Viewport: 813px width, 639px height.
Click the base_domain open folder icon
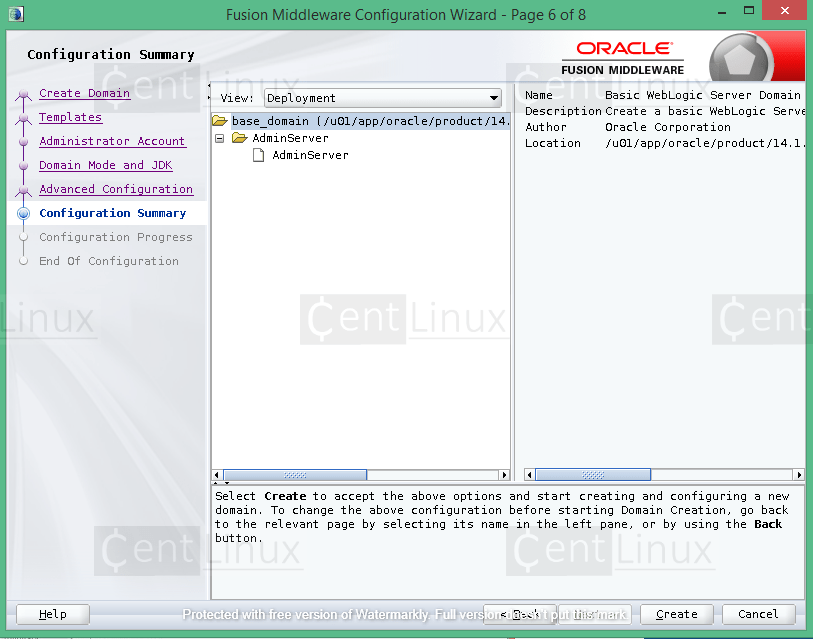pyautogui.click(x=220, y=121)
